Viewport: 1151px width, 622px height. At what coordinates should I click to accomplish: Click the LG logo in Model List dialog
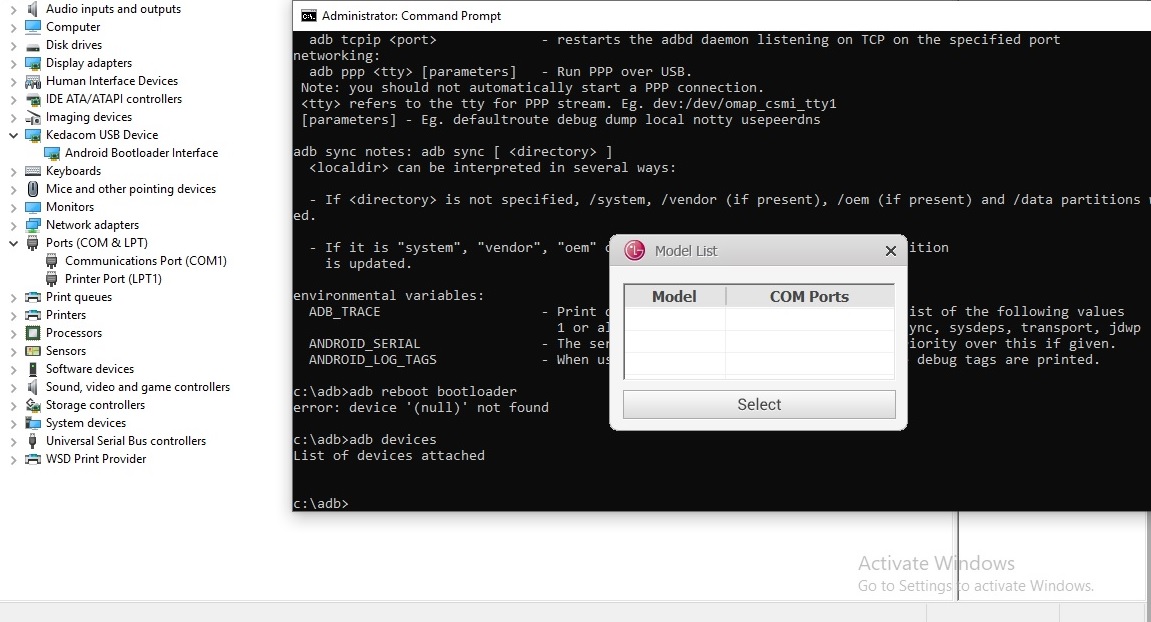[634, 251]
